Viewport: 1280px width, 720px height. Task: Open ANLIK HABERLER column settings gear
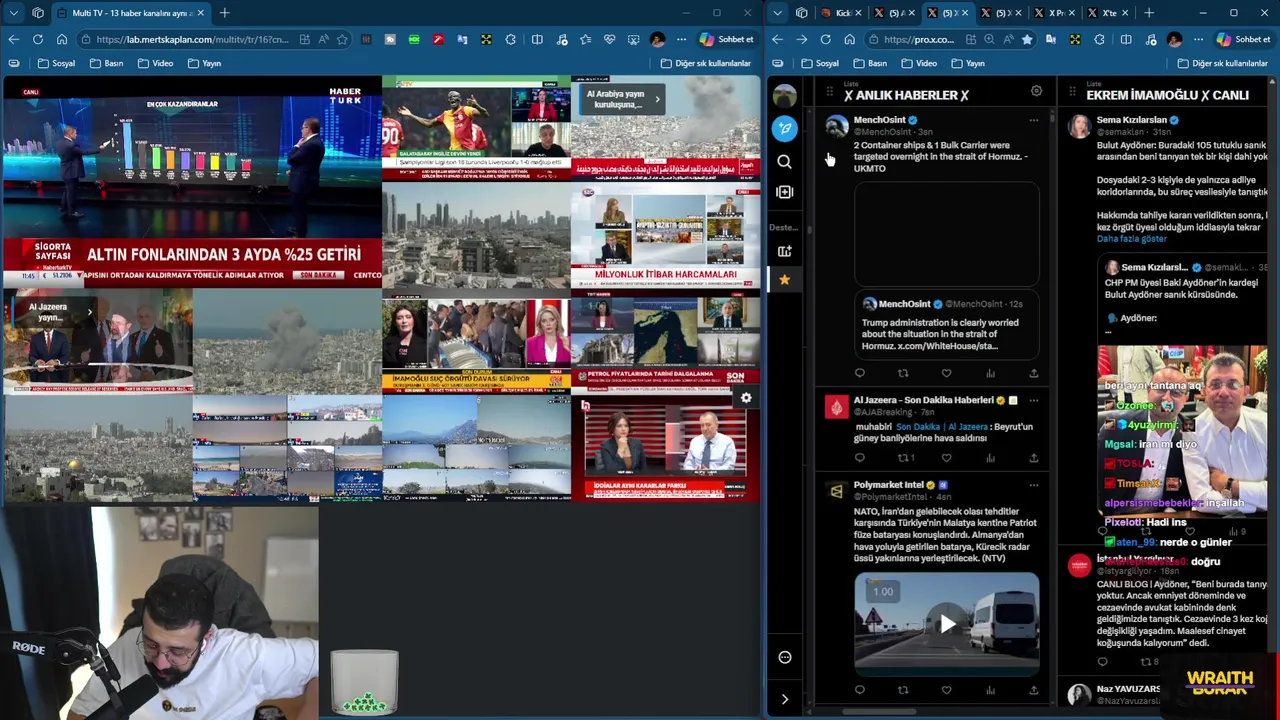pos(1036,91)
